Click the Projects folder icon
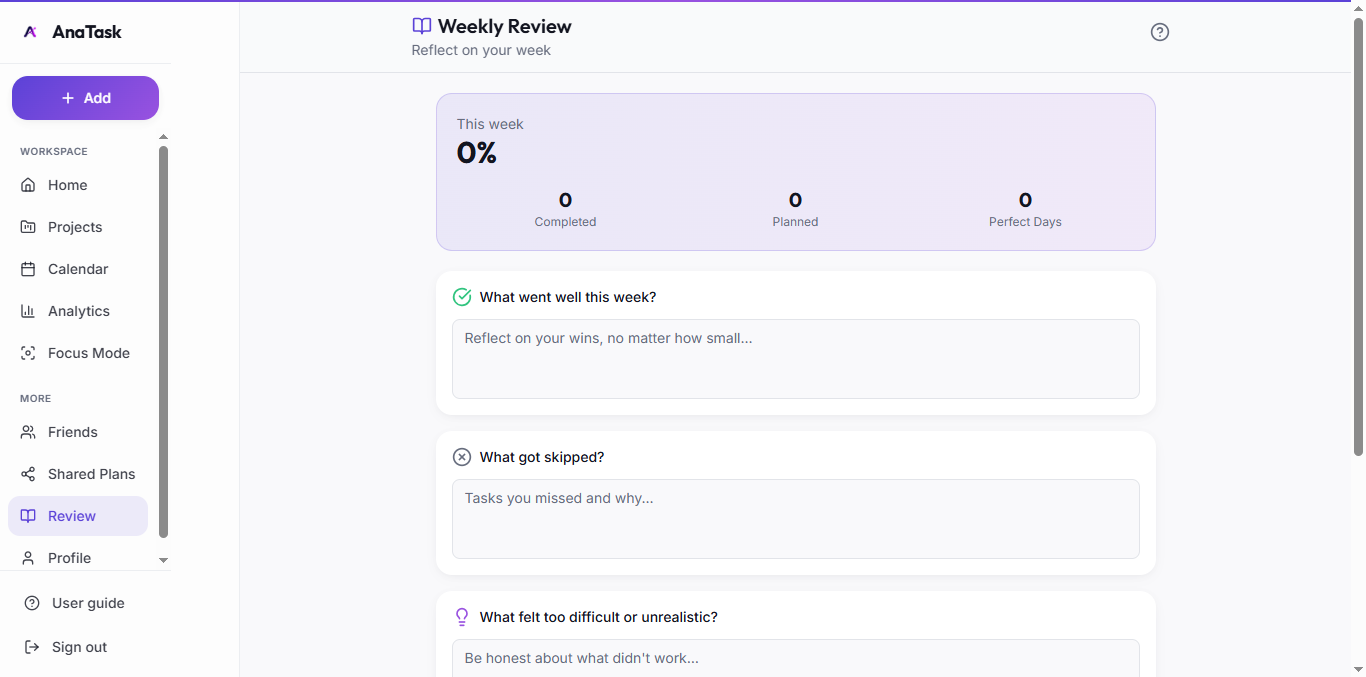Image resolution: width=1366 pixels, height=677 pixels. click(x=28, y=227)
